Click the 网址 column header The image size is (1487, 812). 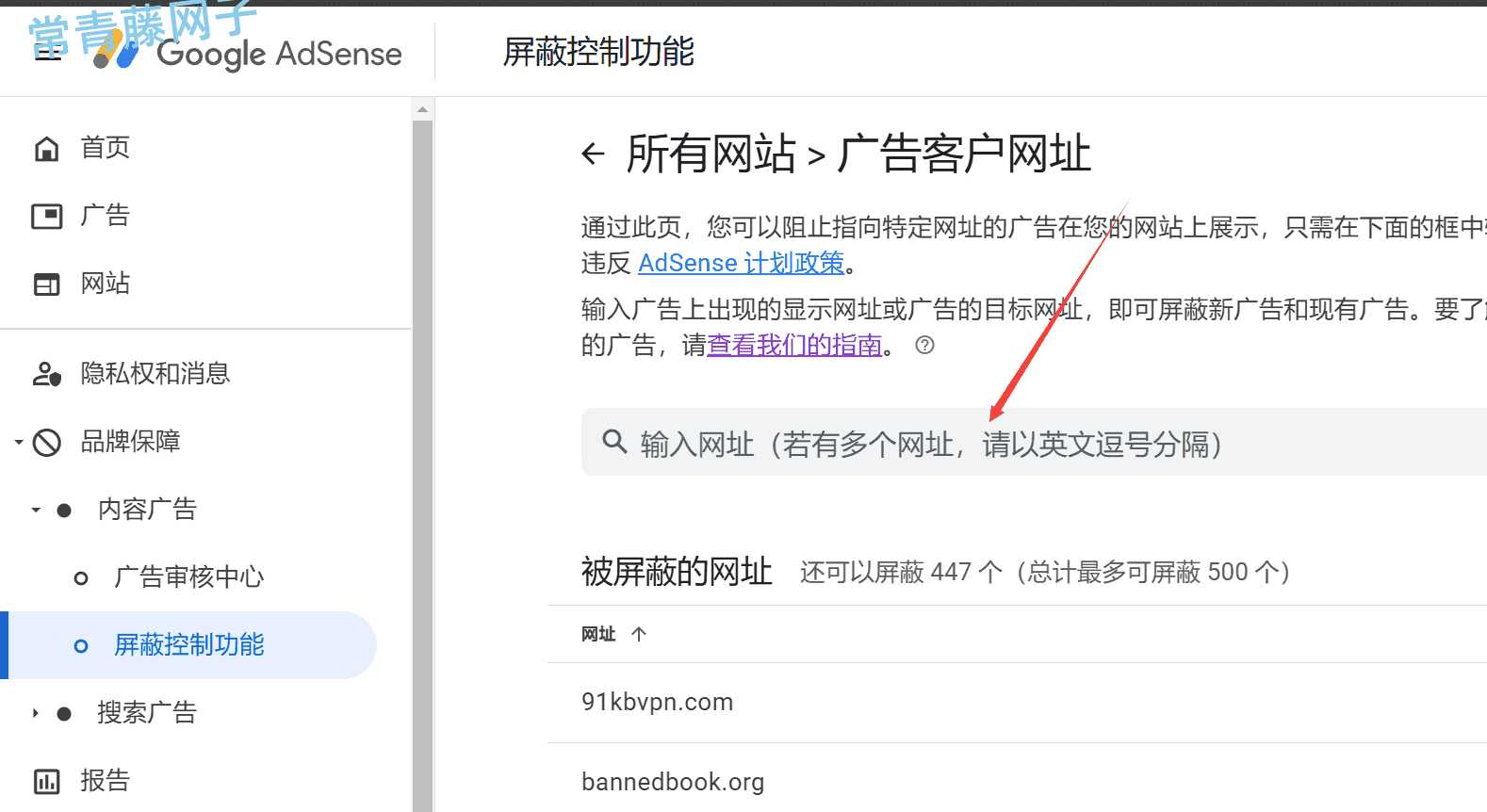598,634
